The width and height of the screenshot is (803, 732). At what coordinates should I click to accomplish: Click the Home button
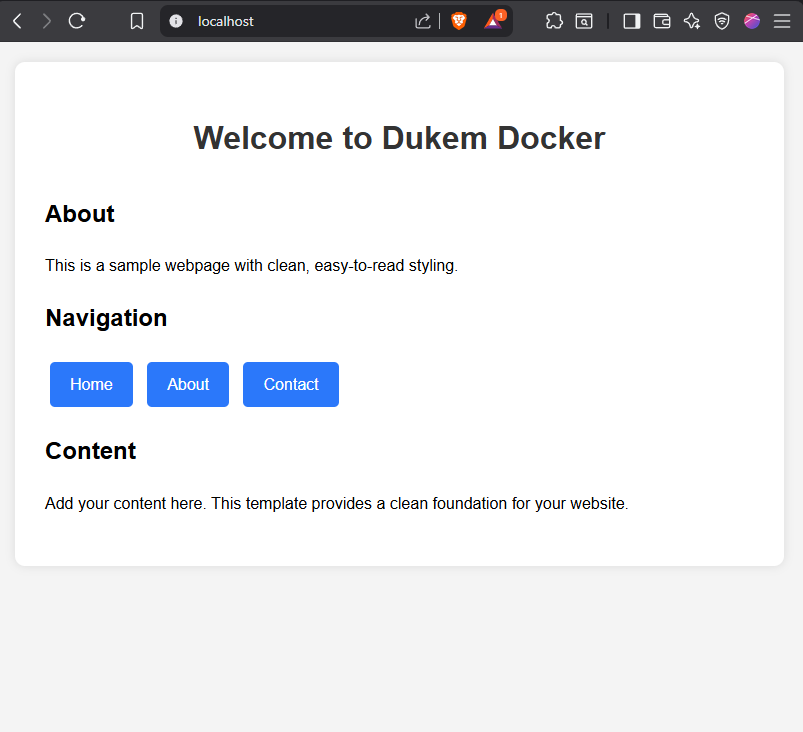pos(91,384)
